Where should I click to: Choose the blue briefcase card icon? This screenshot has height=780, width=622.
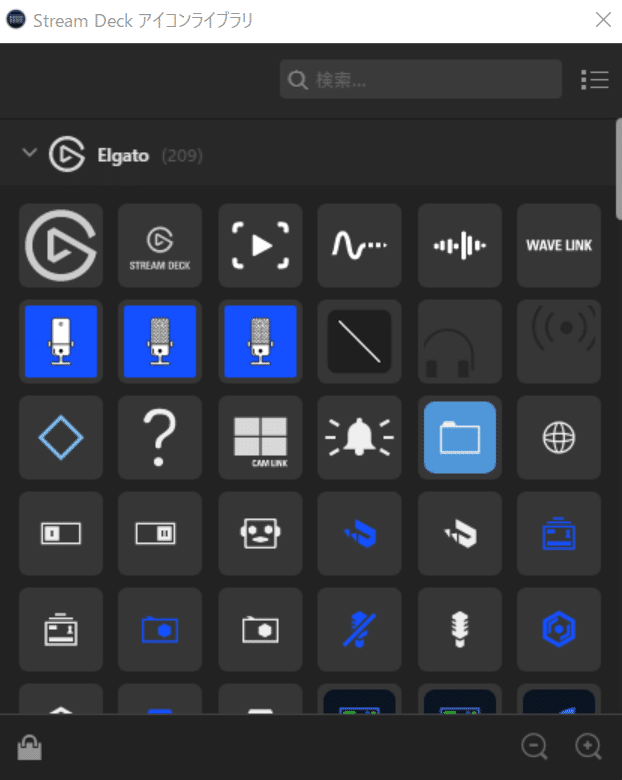click(x=559, y=533)
